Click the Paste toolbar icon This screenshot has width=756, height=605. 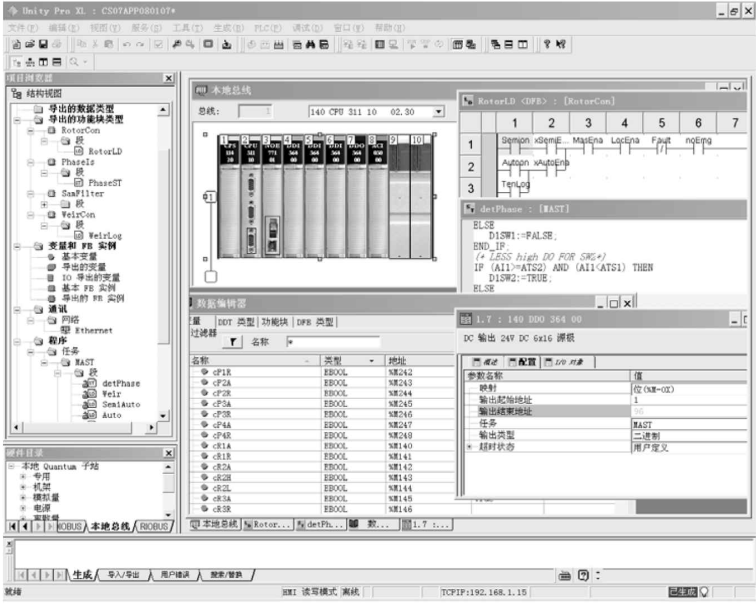click(x=108, y=44)
